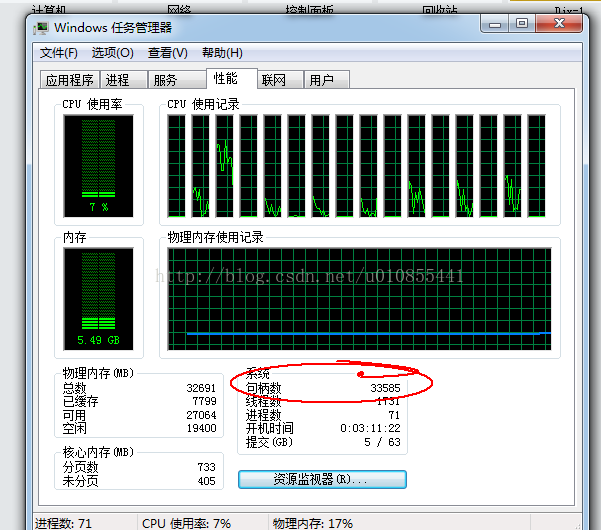
Task: Click the 可用 value 27064
Action: coord(201,415)
